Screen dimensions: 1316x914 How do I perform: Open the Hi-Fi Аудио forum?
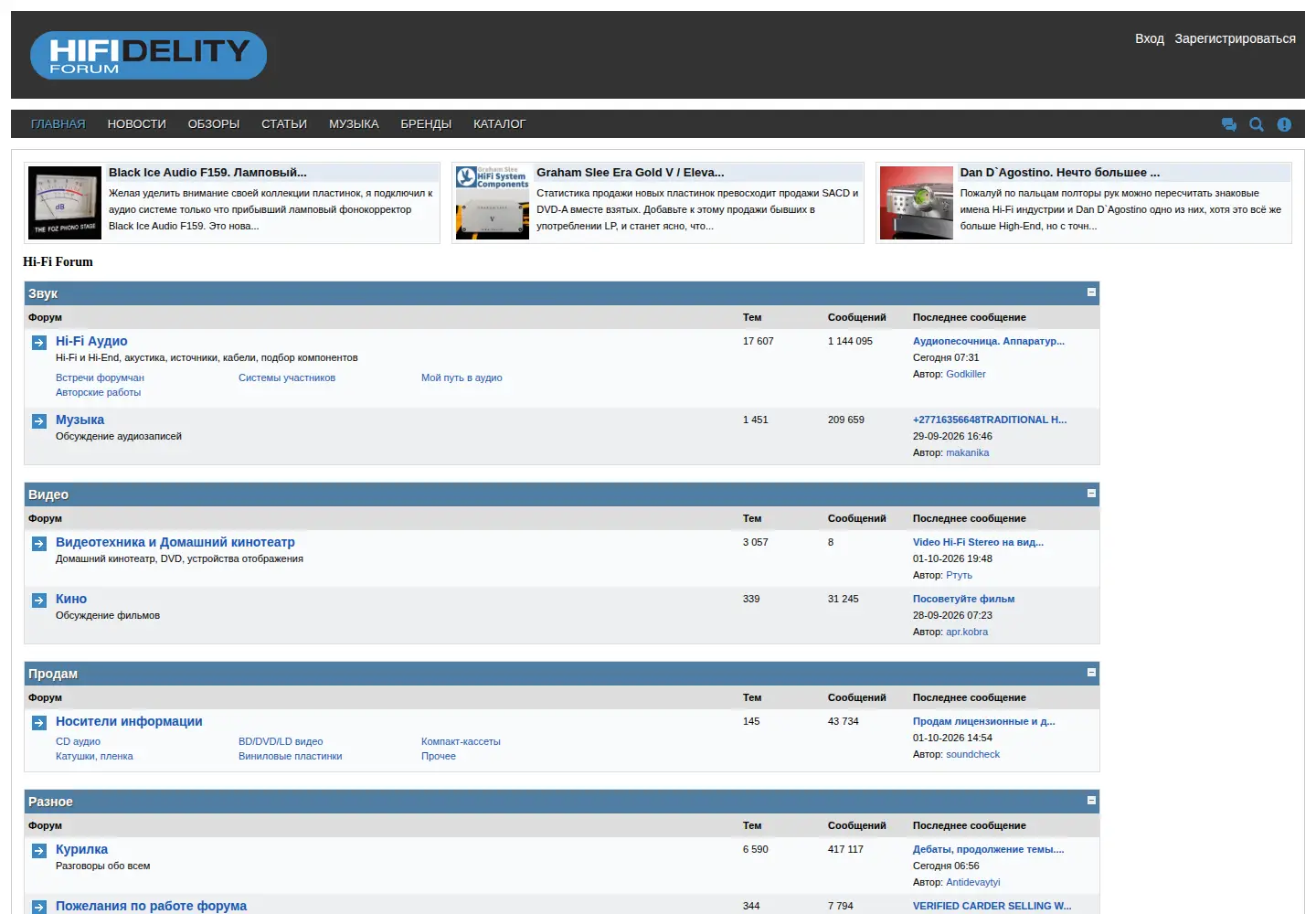[x=91, y=341]
